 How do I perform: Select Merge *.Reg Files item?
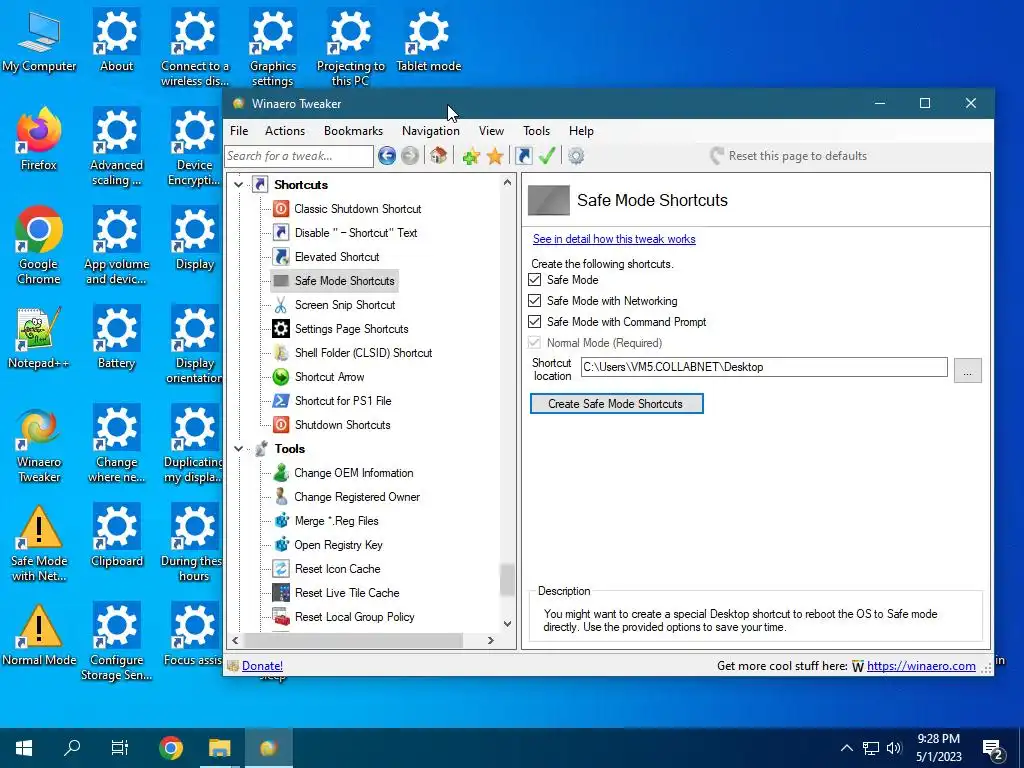tap(336, 521)
